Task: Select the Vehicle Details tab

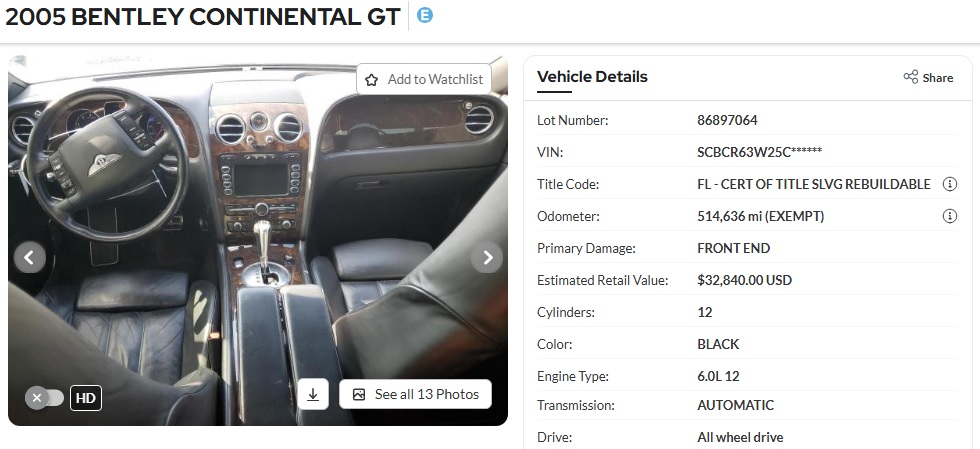Action: point(592,77)
